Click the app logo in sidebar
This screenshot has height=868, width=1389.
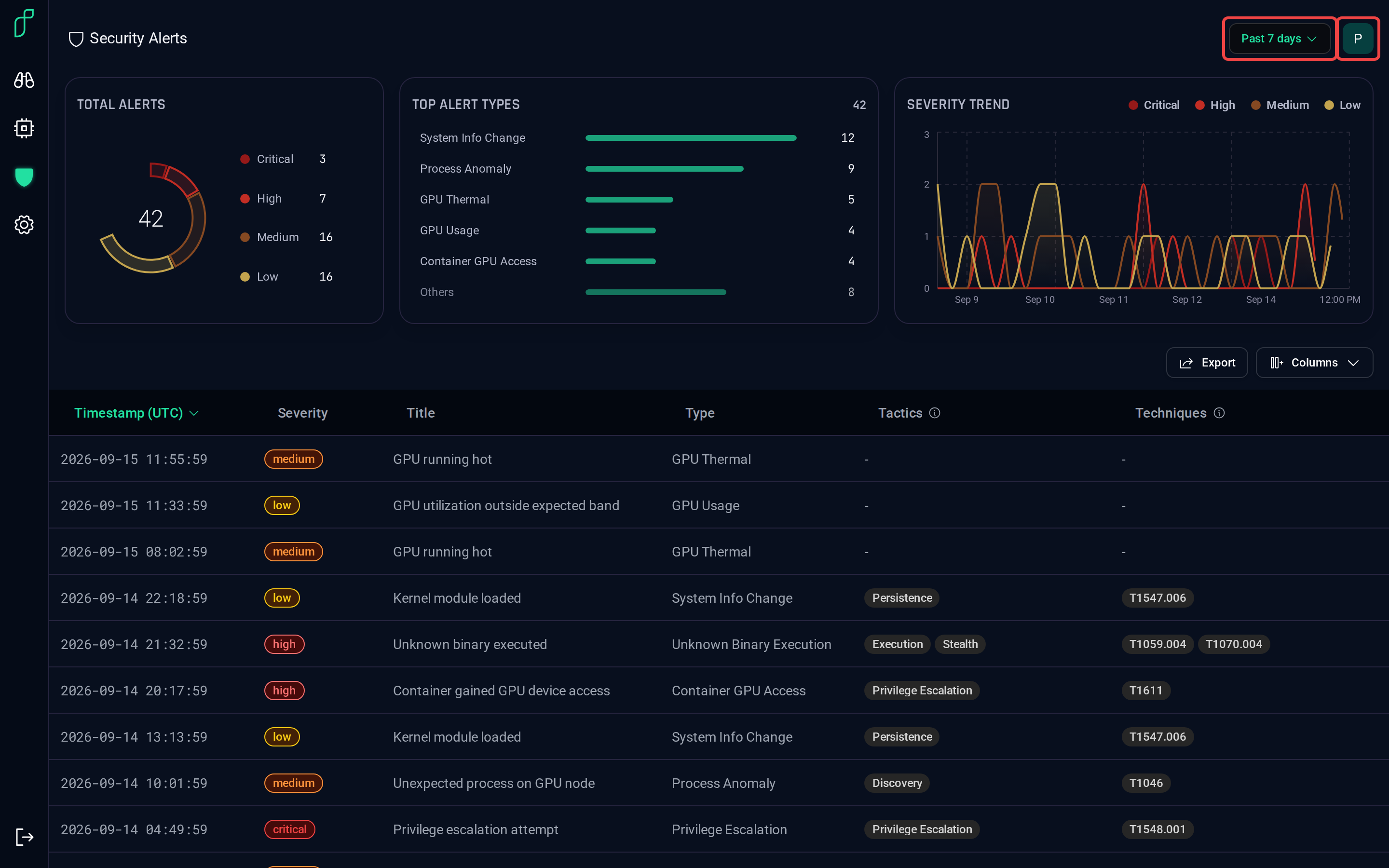click(x=24, y=23)
